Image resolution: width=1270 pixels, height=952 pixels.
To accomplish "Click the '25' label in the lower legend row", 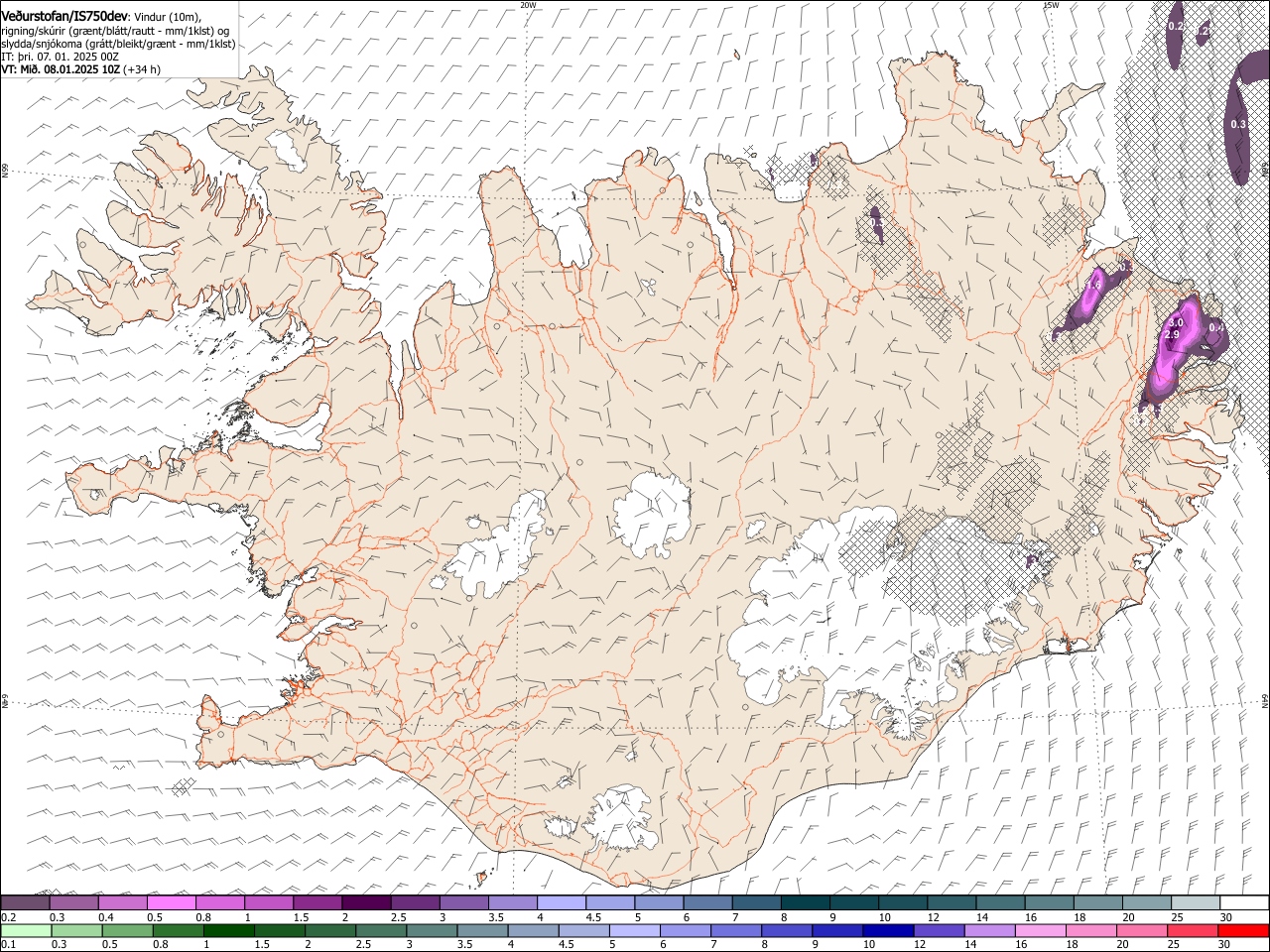I will pos(1176,944).
